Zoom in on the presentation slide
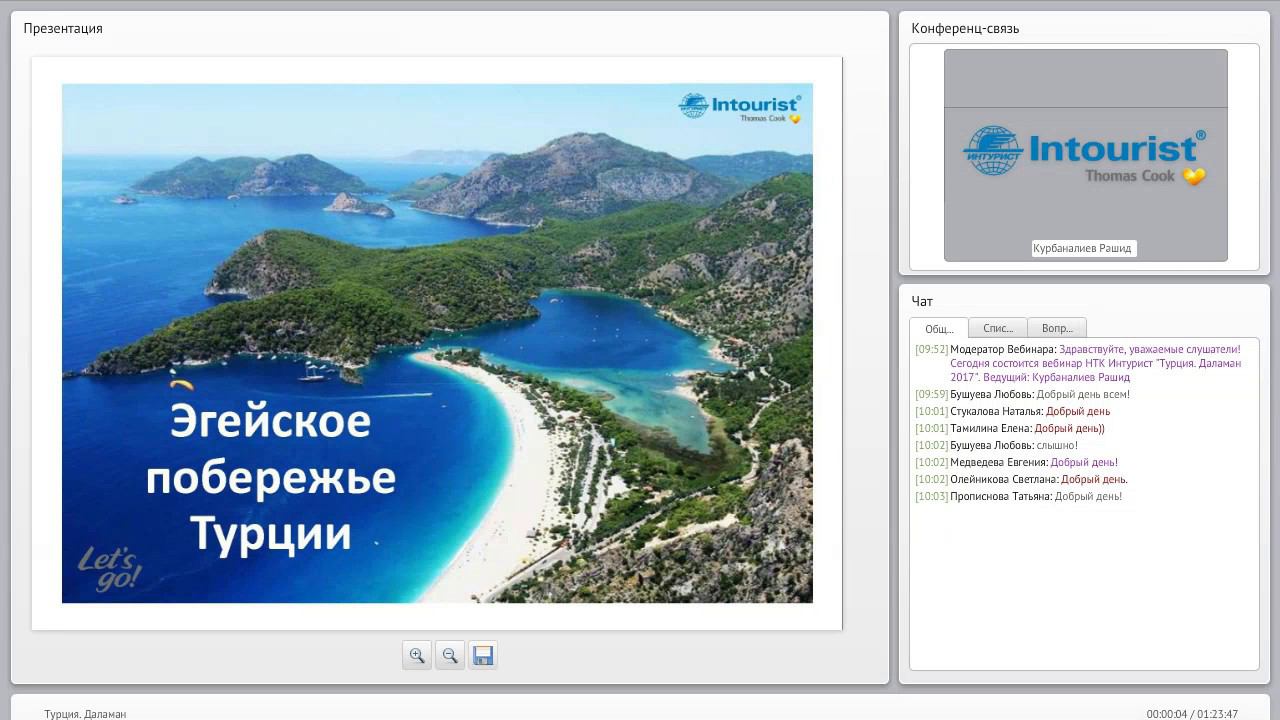This screenshot has height=720, width=1280. tap(417, 655)
